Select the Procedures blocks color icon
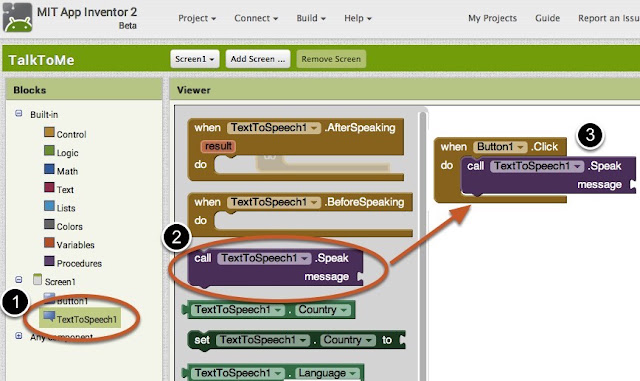640x381 pixels. (x=49, y=261)
